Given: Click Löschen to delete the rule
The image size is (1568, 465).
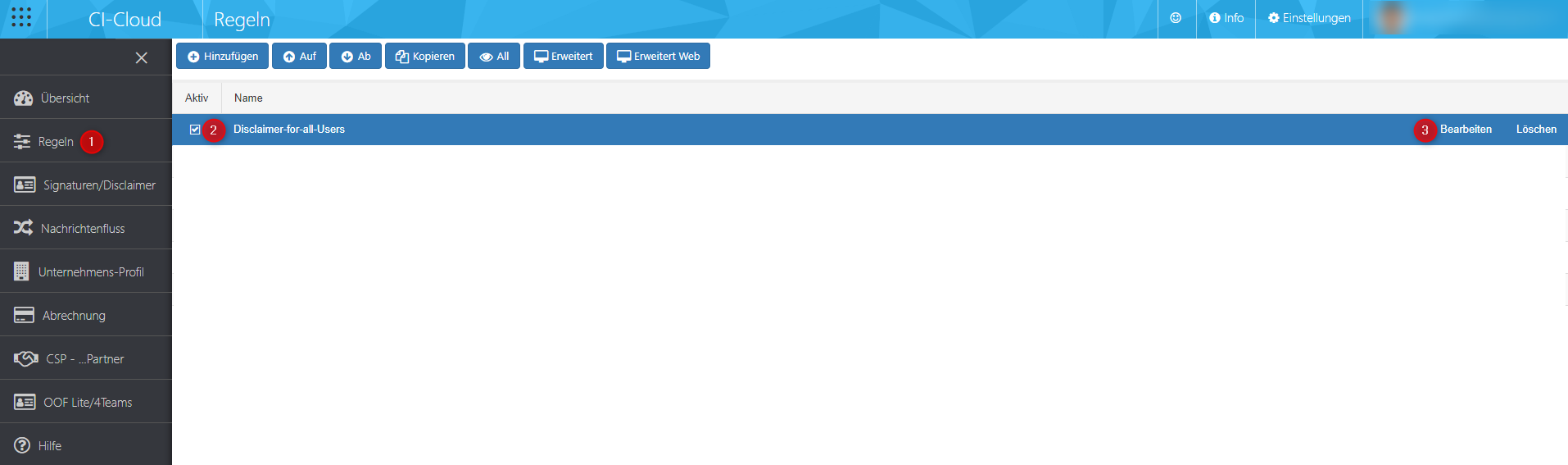Looking at the screenshot, I should point(1536,130).
